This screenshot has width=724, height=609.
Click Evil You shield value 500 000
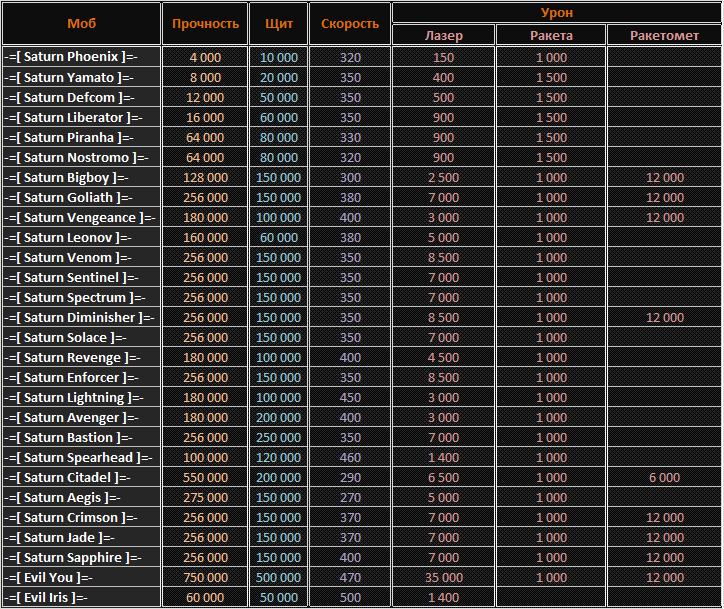(x=279, y=577)
